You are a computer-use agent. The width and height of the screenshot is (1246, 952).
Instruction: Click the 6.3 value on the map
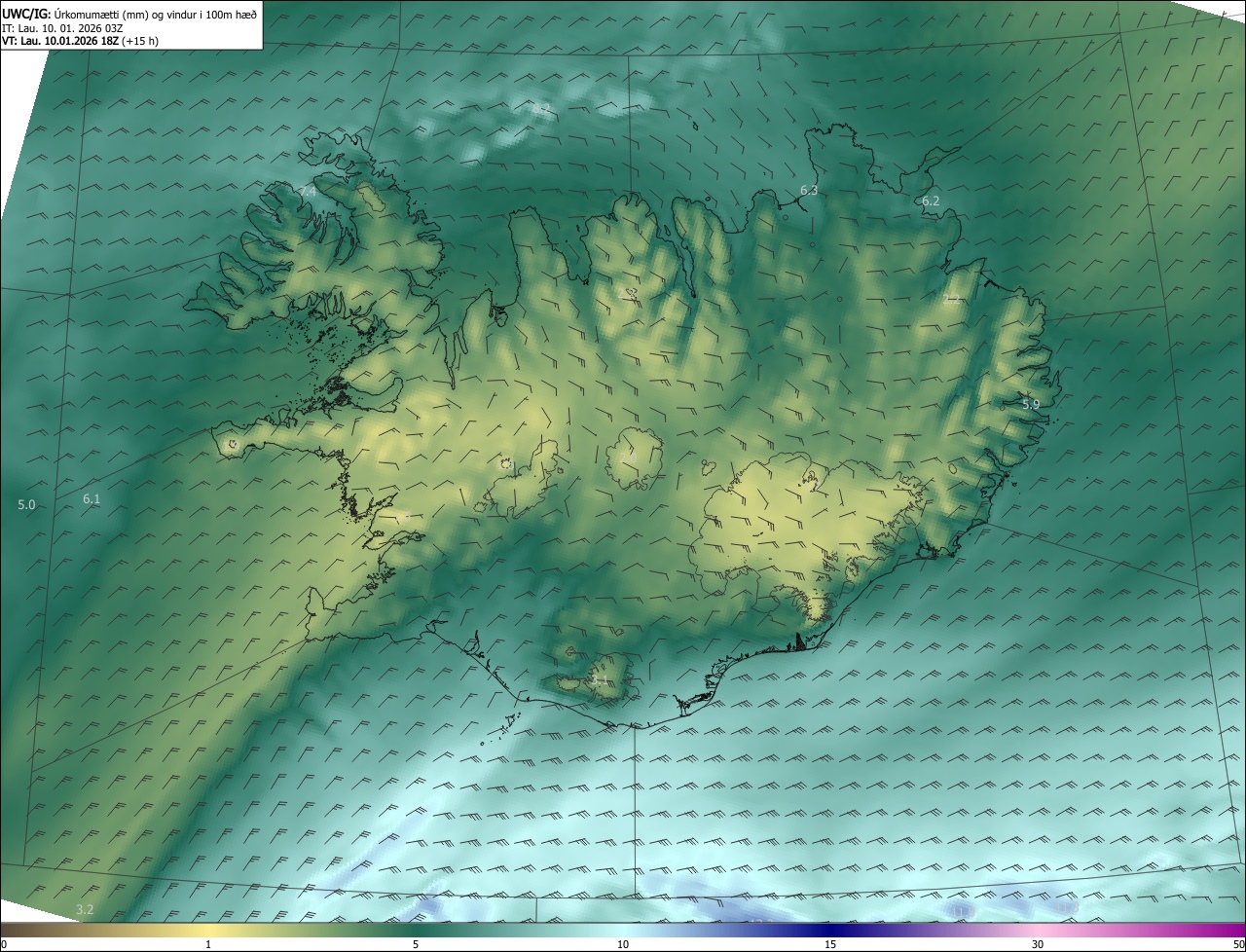pos(809,191)
